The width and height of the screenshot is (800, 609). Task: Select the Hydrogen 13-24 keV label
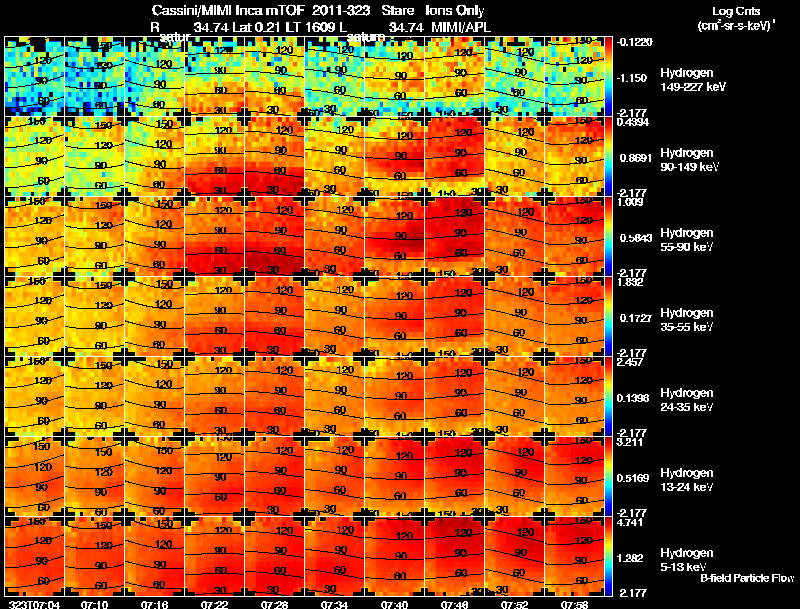pos(687,480)
